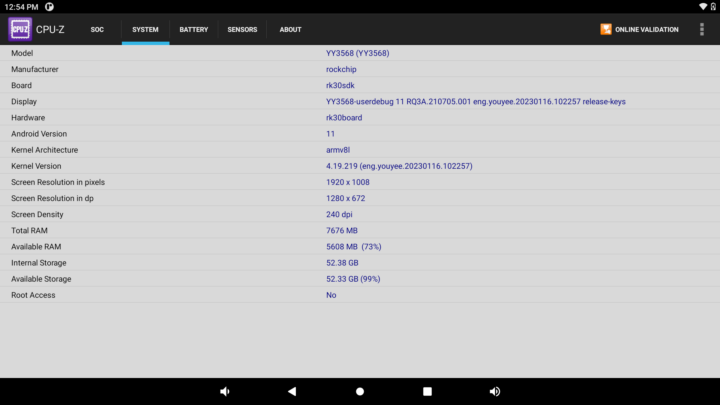Click the Screen Resolution in pixels label
This screenshot has height=405, width=720.
click(58, 182)
